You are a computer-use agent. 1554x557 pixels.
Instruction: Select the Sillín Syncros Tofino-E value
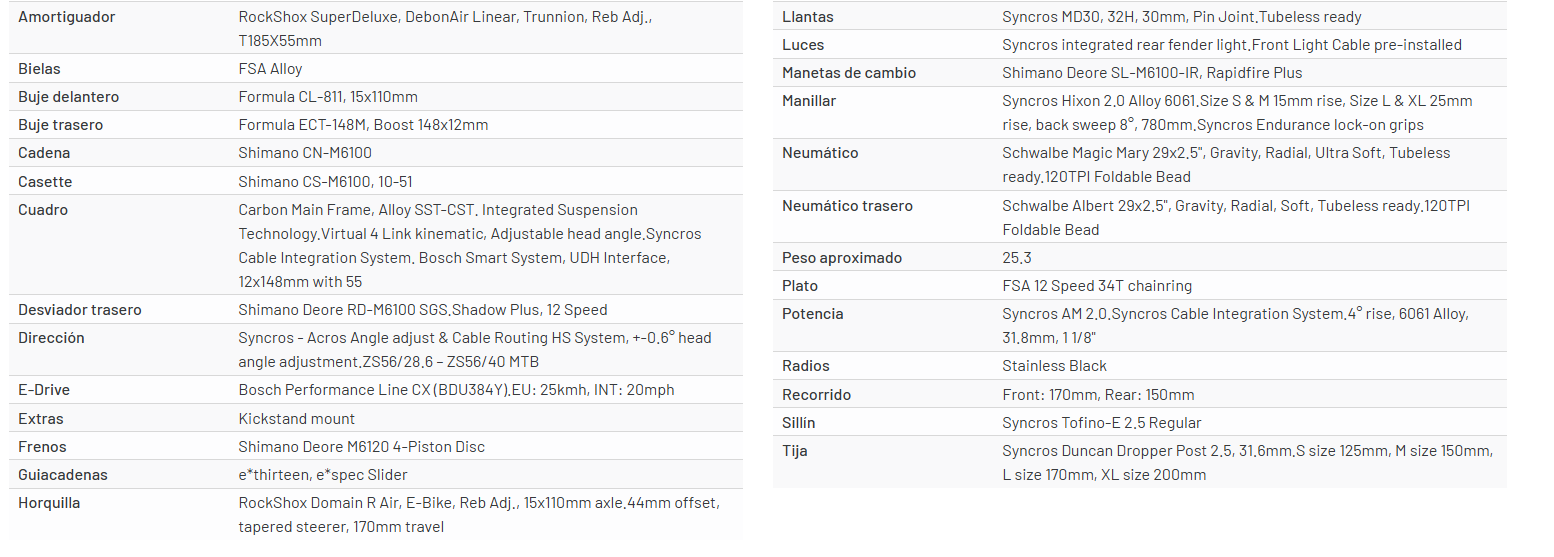pyautogui.click(x=1102, y=423)
